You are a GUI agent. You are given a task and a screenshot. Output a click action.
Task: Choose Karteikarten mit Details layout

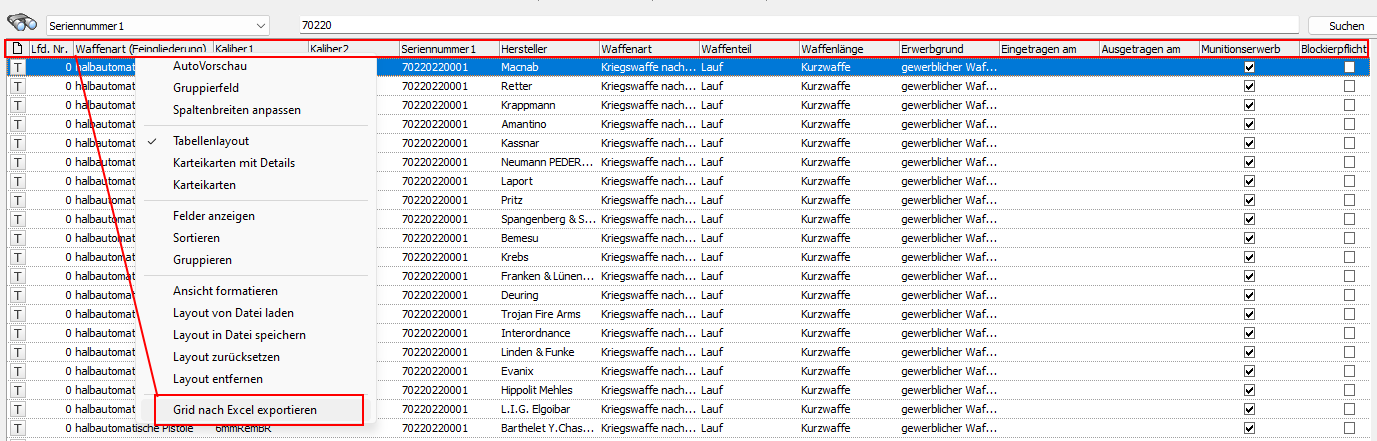[x=234, y=163]
